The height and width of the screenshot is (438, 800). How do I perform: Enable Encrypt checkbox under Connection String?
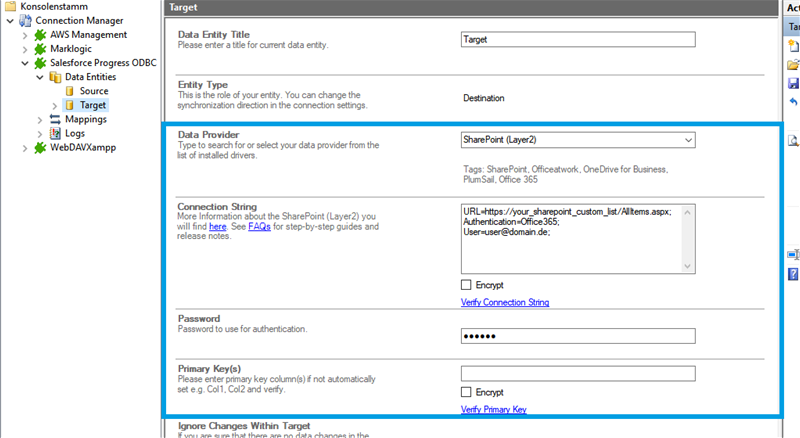click(x=467, y=285)
